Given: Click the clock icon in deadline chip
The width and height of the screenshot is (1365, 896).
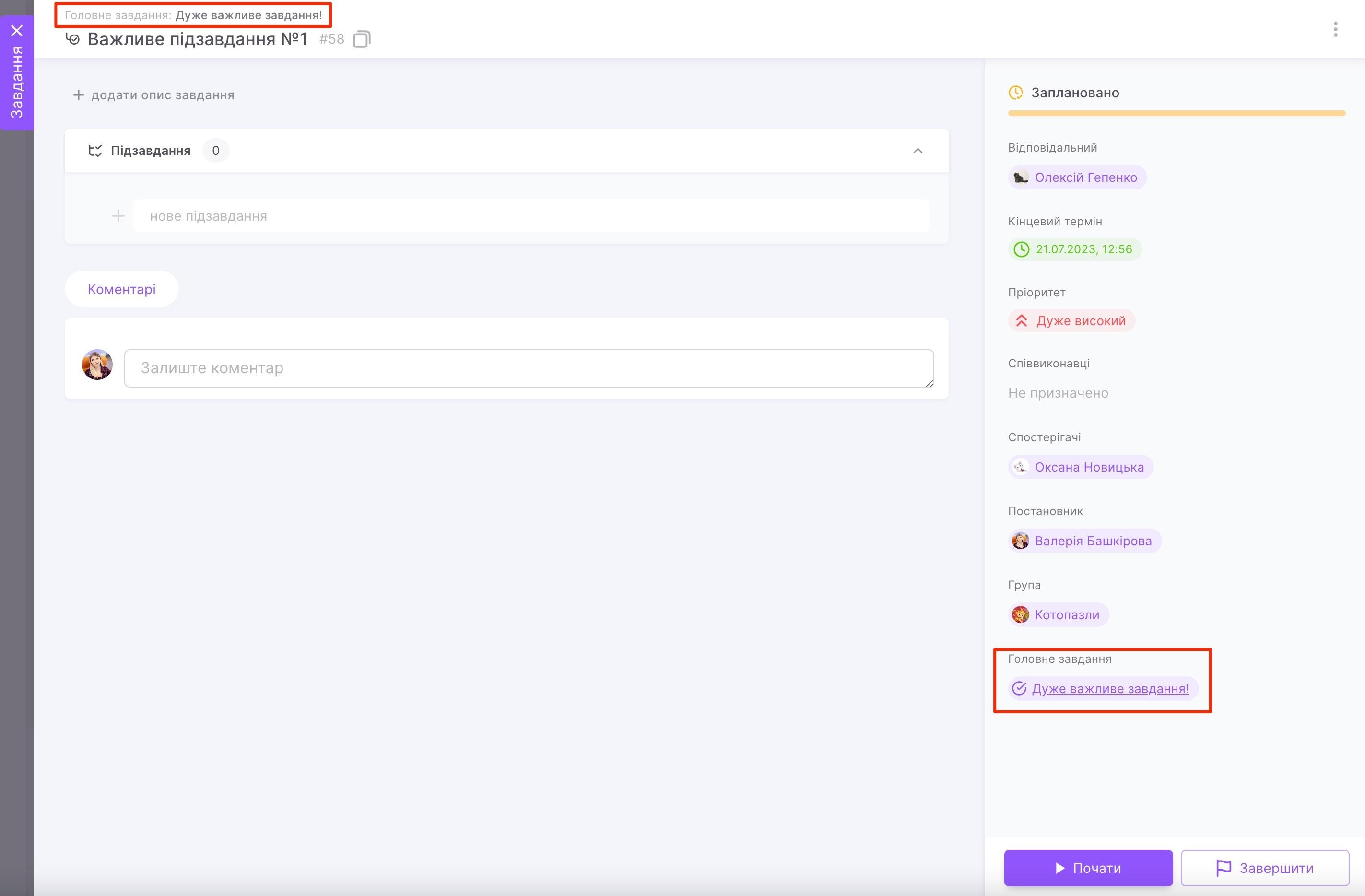Looking at the screenshot, I should point(1022,249).
